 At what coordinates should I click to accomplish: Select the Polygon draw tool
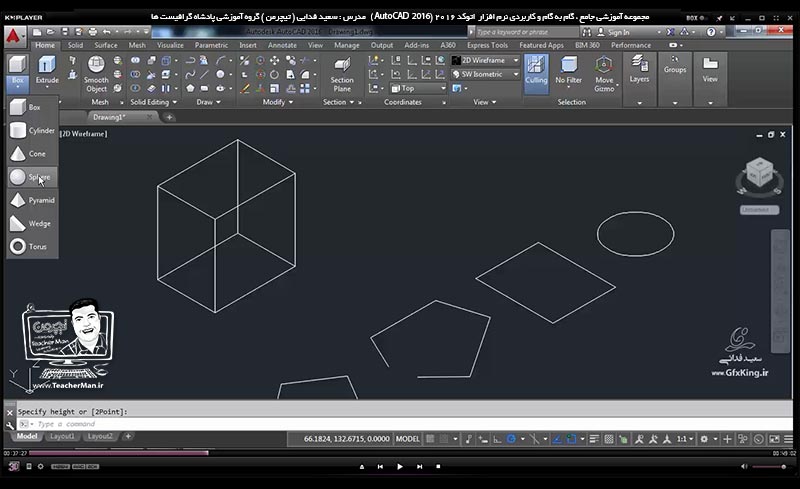pos(190,88)
